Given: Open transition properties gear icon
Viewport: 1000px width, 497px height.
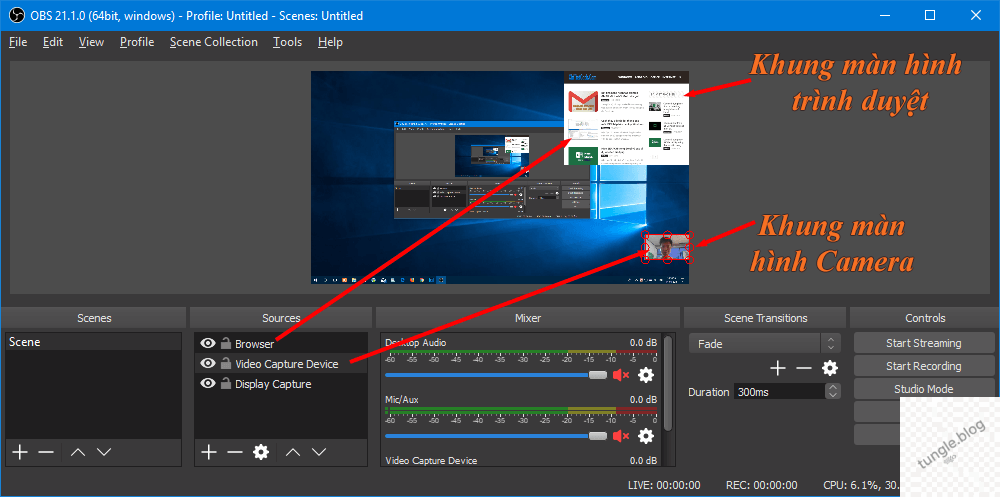Looking at the screenshot, I should [x=830, y=368].
